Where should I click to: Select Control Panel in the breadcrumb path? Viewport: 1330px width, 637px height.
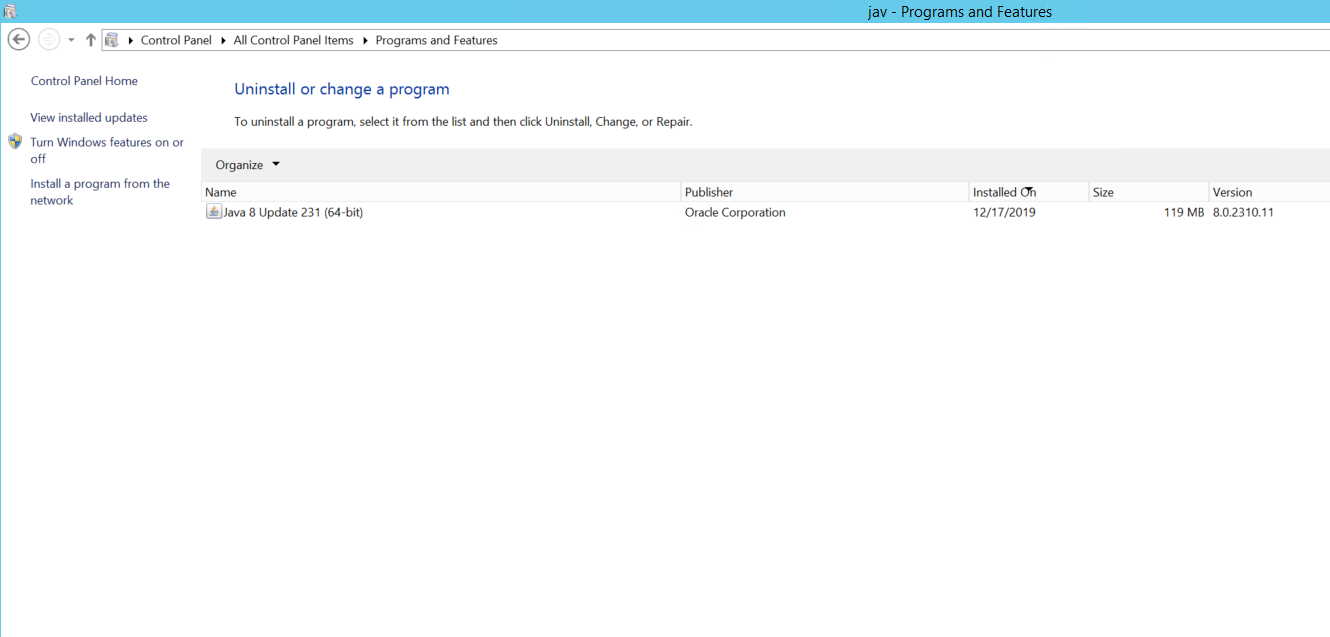coord(176,40)
